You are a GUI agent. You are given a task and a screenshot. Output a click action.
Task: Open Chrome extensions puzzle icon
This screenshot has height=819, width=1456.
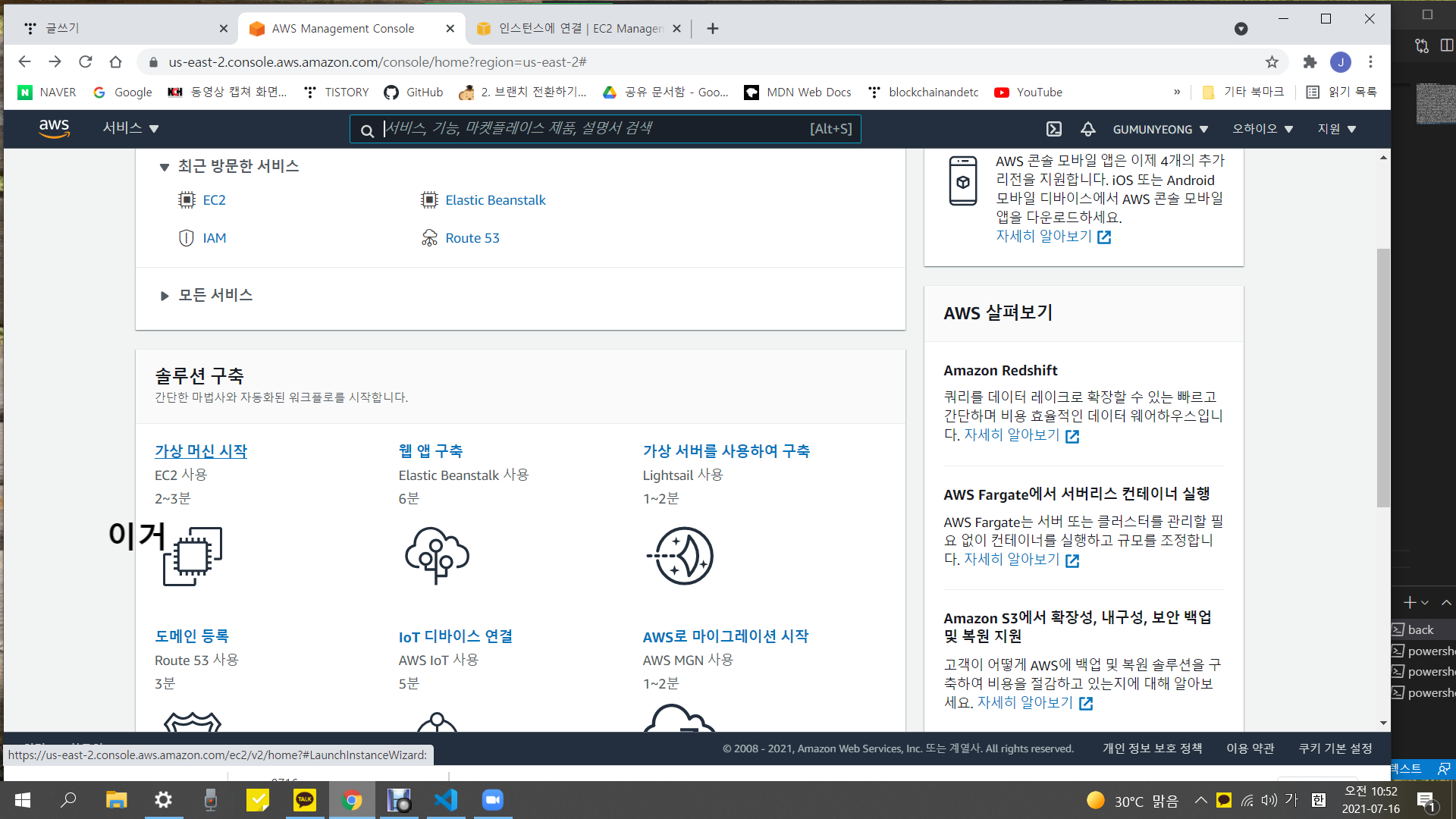1310,62
